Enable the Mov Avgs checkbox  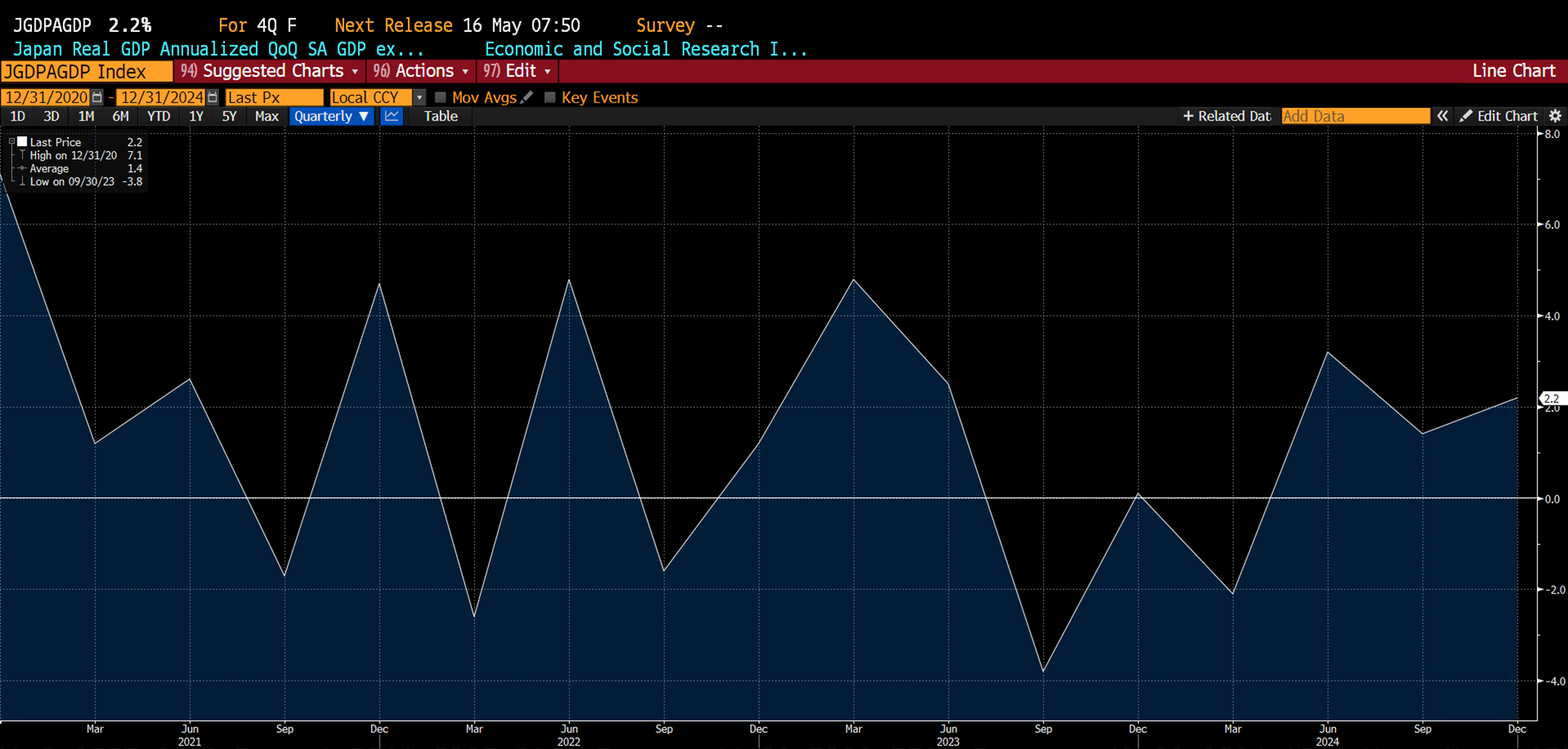440,97
